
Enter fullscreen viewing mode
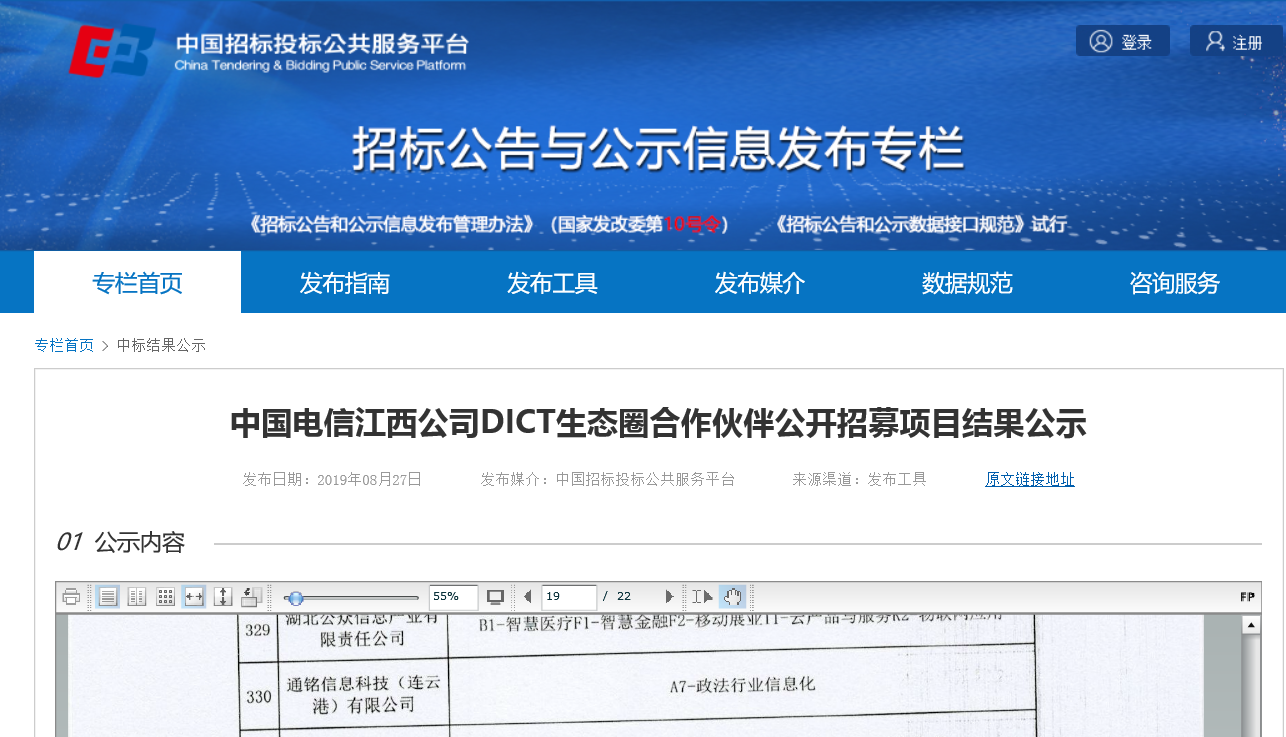pyautogui.click(x=495, y=597)
